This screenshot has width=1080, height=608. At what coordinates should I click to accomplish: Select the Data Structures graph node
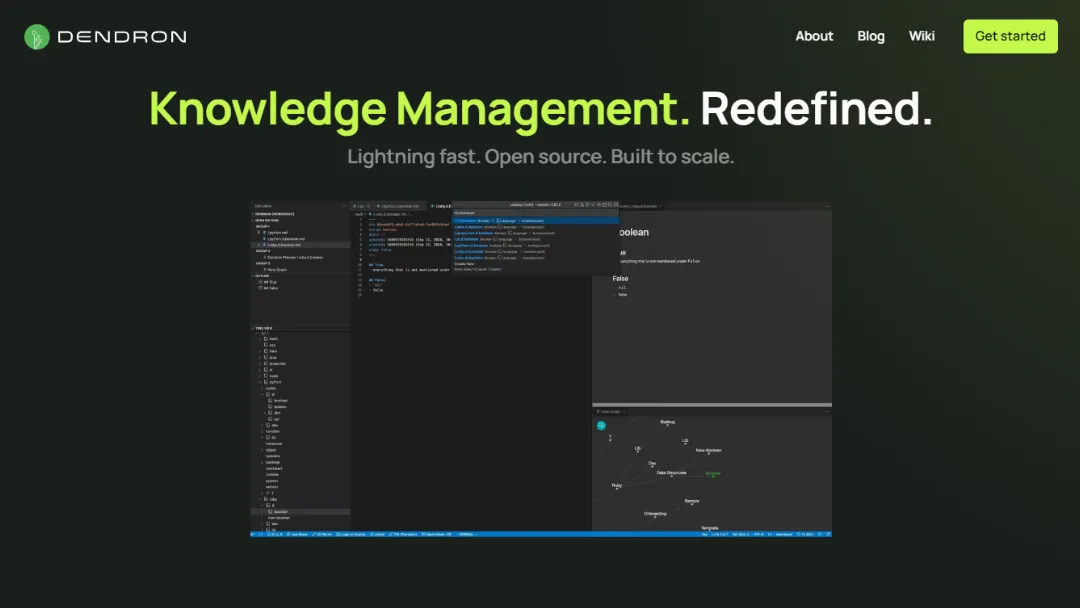pos(672,473)
